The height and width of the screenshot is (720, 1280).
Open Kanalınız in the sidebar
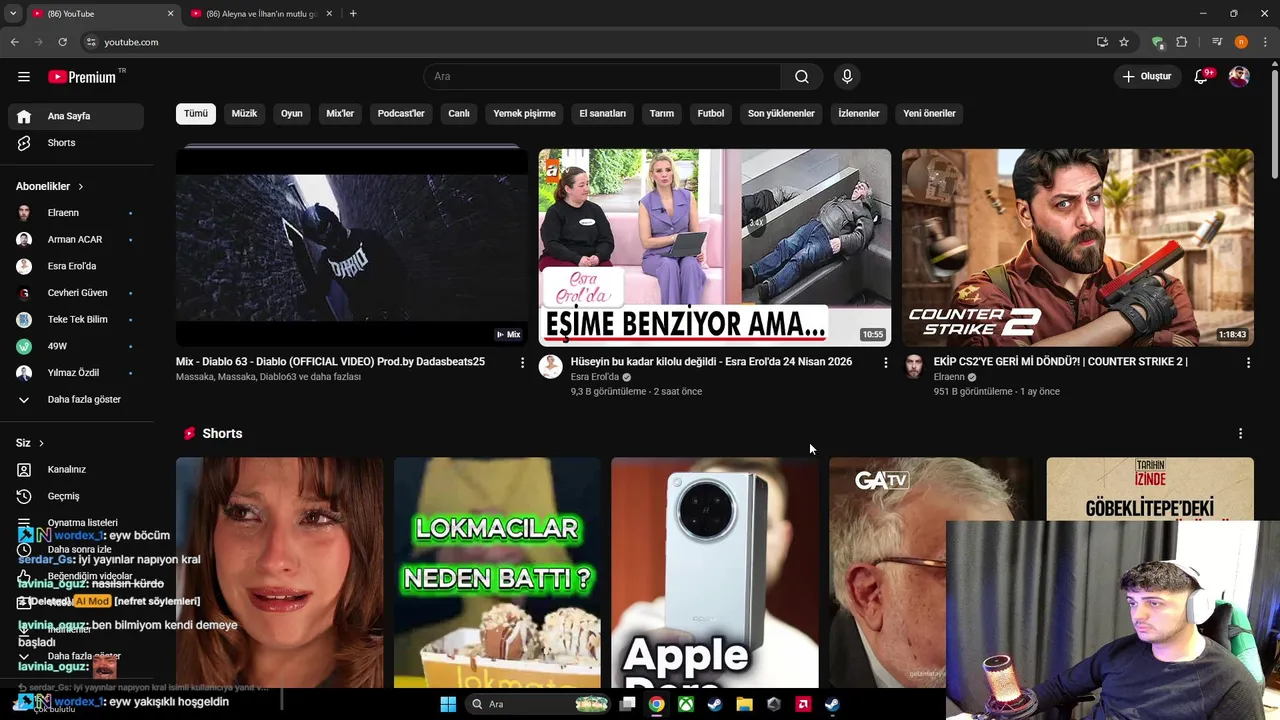(x=76, y=470)
